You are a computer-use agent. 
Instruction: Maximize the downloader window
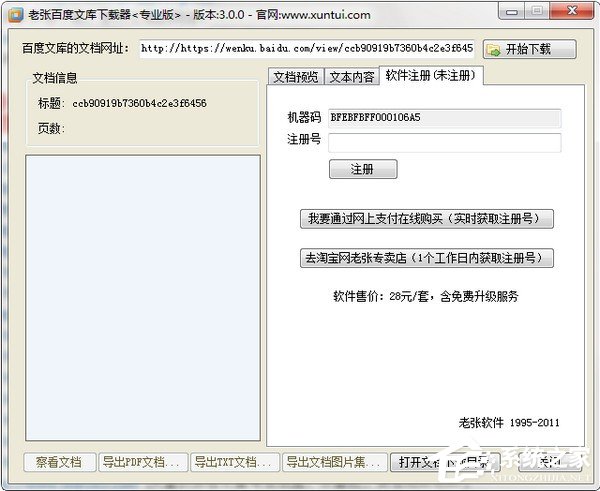click(x=537, y=11)
